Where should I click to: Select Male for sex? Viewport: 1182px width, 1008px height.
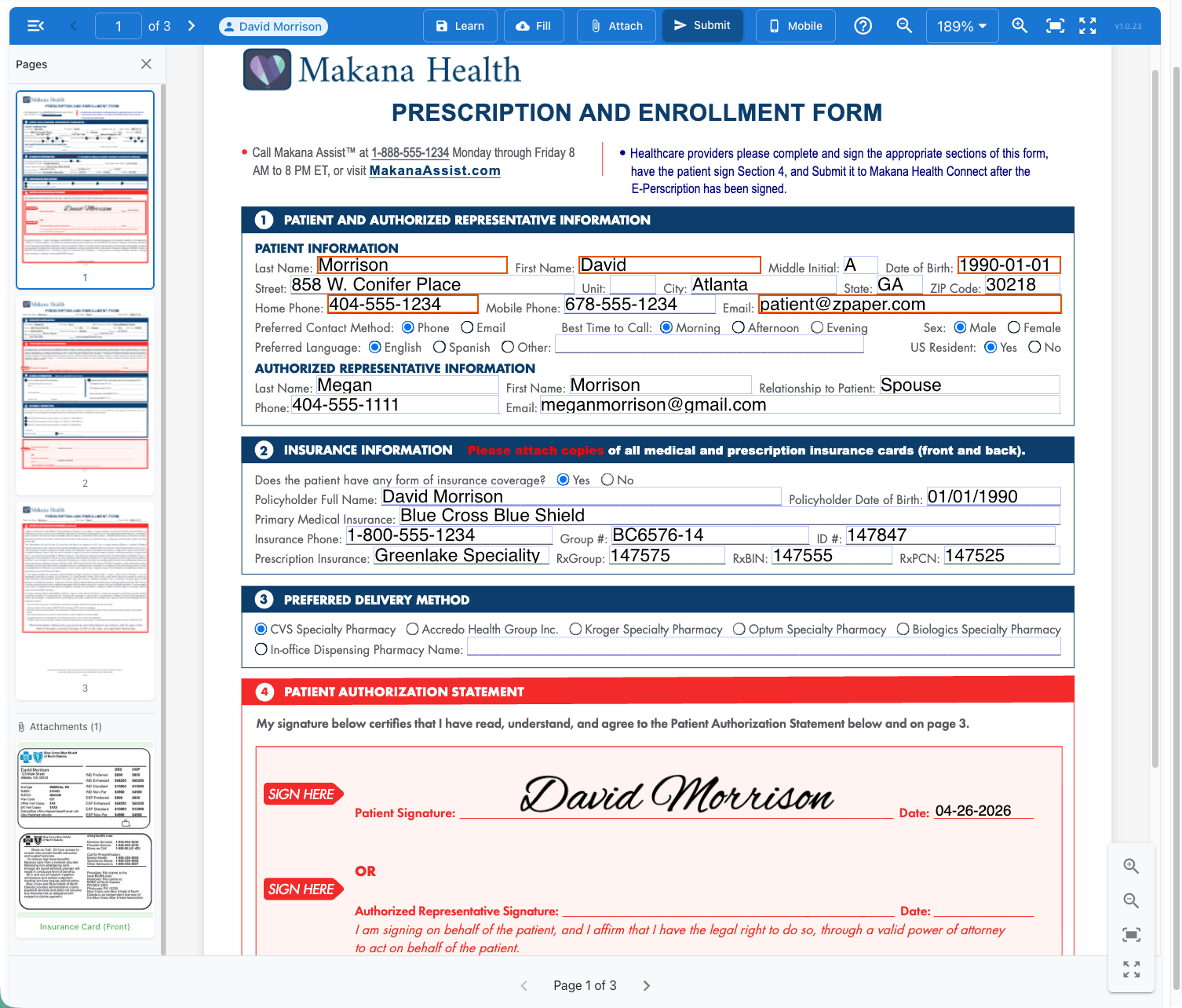960,327
